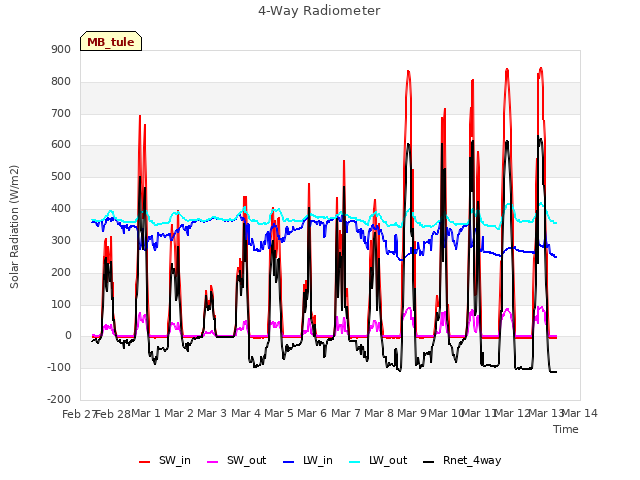Click the Mar 9 x-axis label
The image size is (640, 480).
point(412,413)
